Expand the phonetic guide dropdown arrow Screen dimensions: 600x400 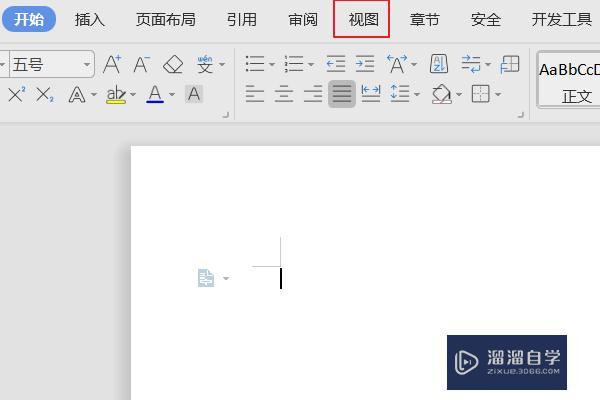(222, 64)
